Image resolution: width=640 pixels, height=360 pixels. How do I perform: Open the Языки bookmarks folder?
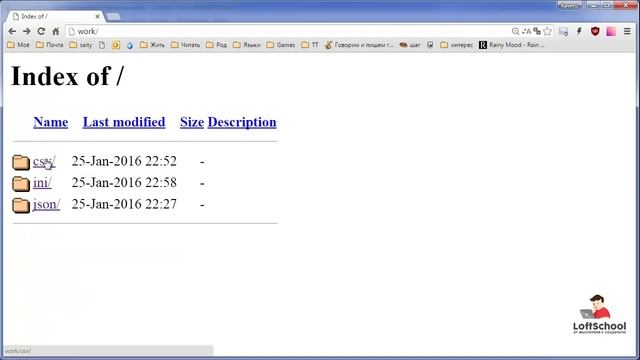[247, 45]
